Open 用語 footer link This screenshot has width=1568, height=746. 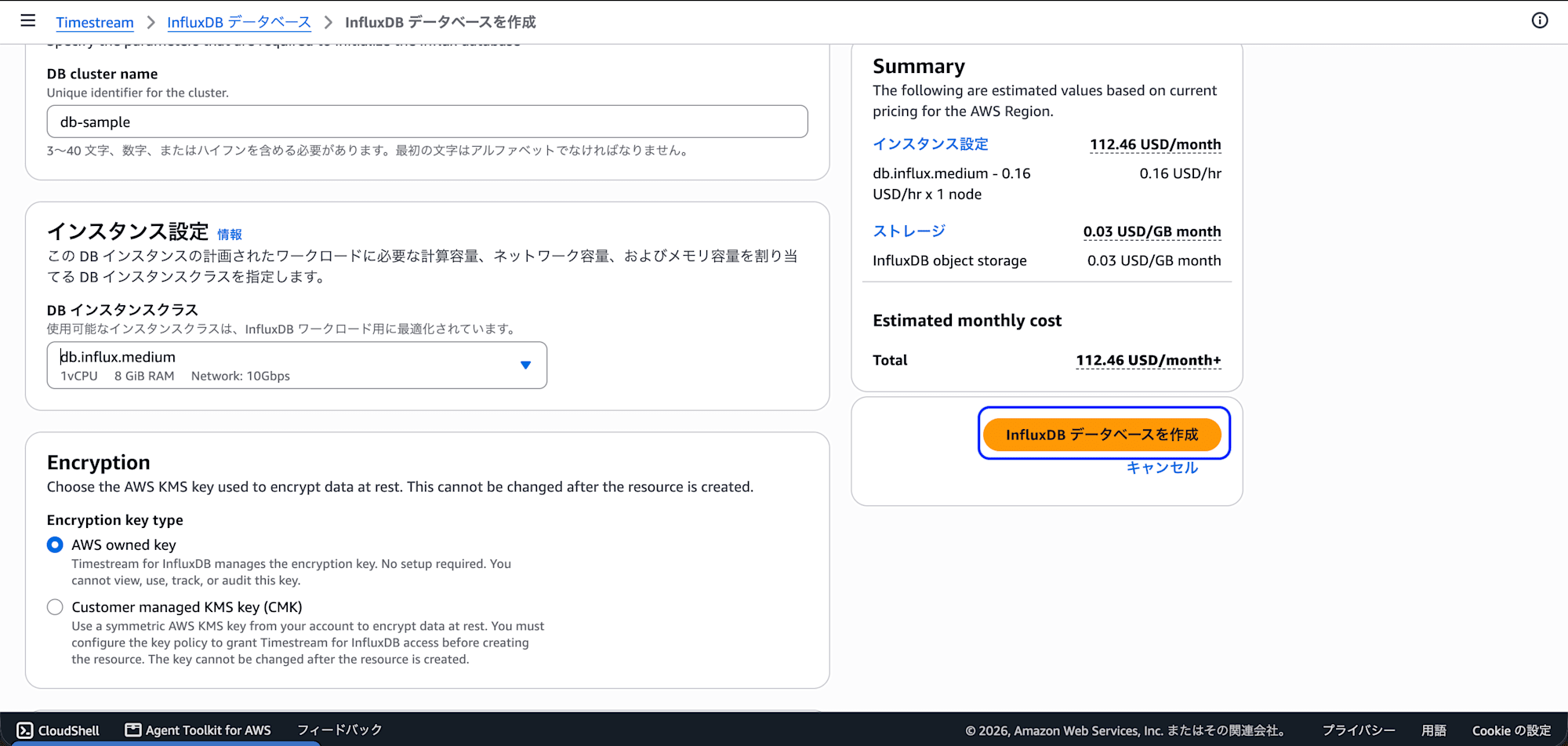click(x=1434, y=730)
